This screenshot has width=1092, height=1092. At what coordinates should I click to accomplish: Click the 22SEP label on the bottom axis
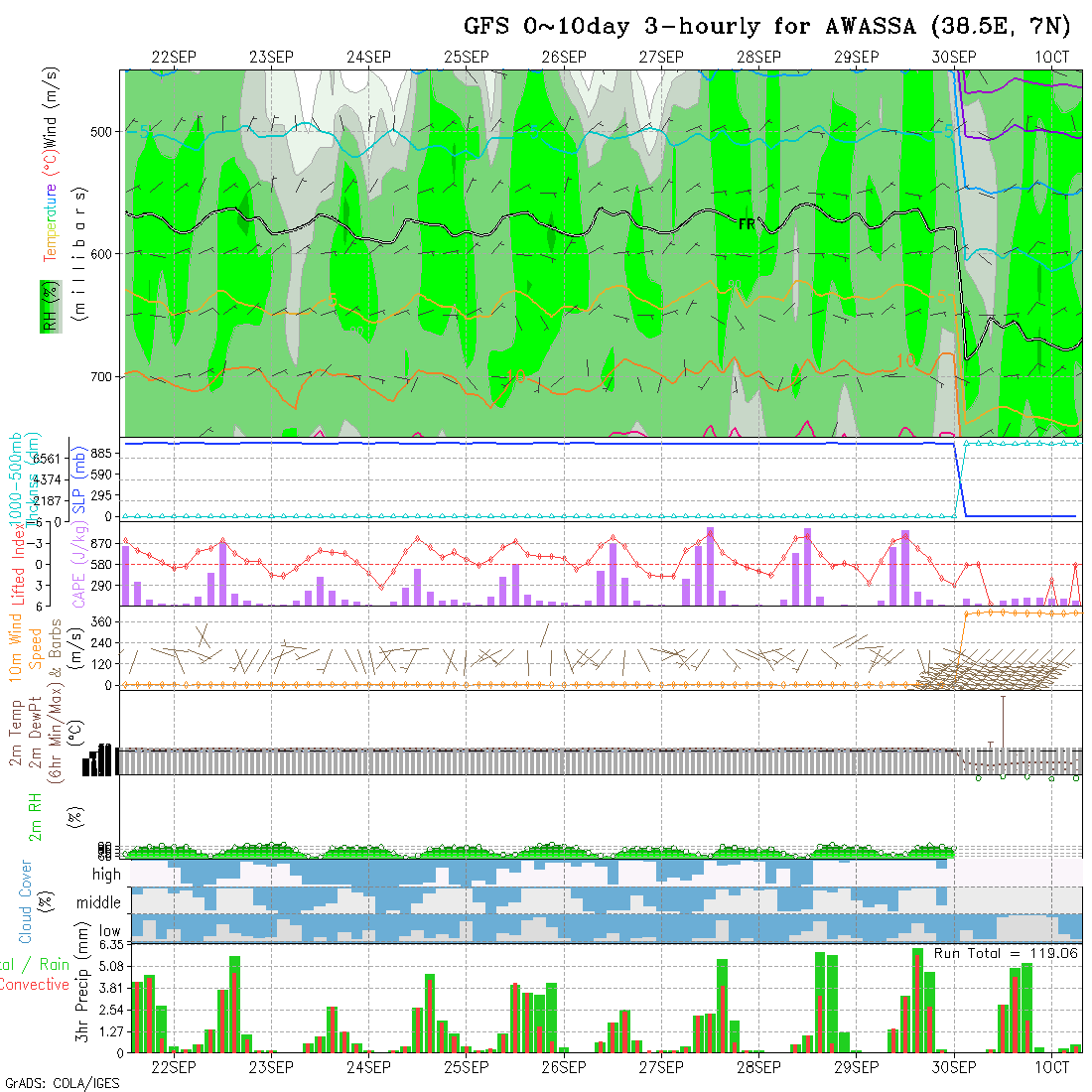pos(174,1067)
